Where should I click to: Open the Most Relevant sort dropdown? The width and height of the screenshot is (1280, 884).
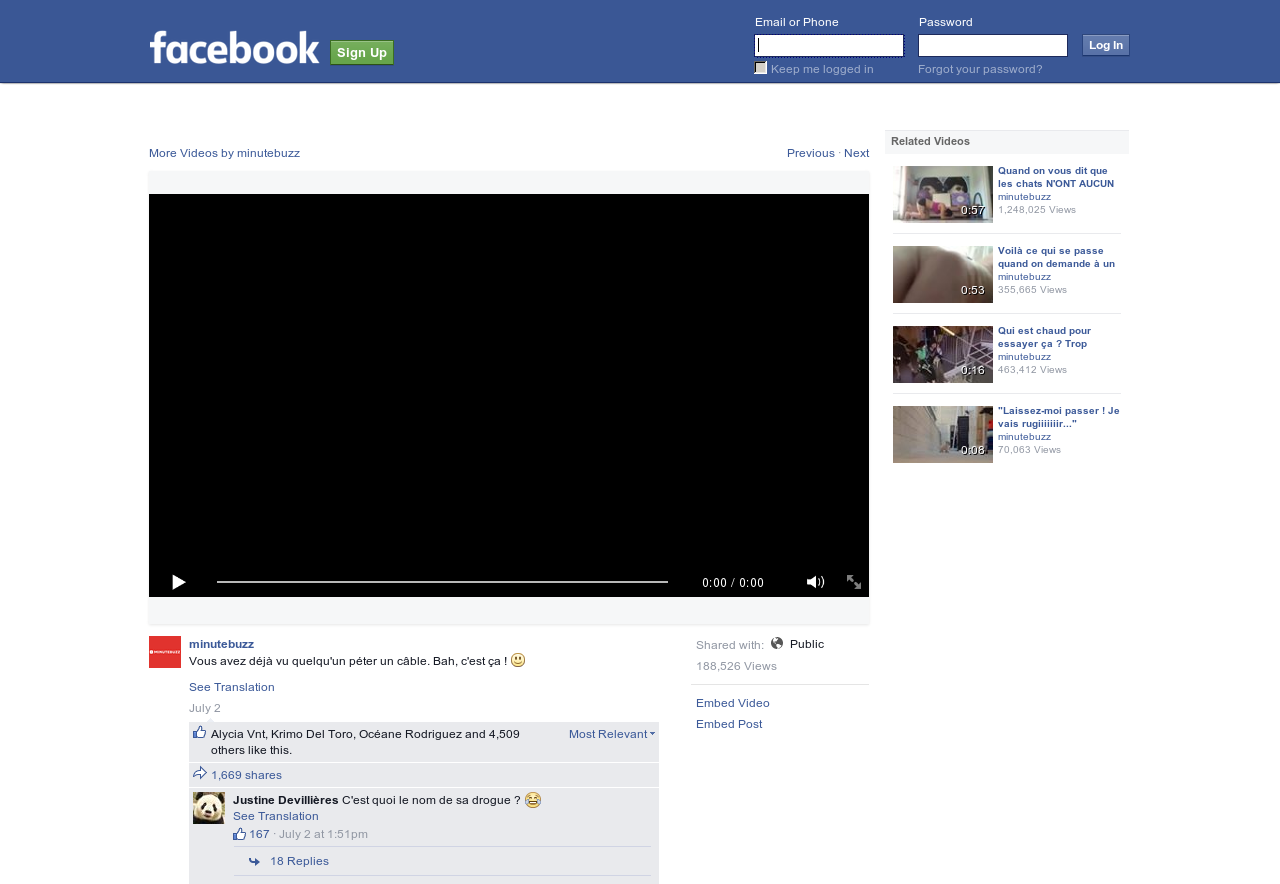point(612,734)
